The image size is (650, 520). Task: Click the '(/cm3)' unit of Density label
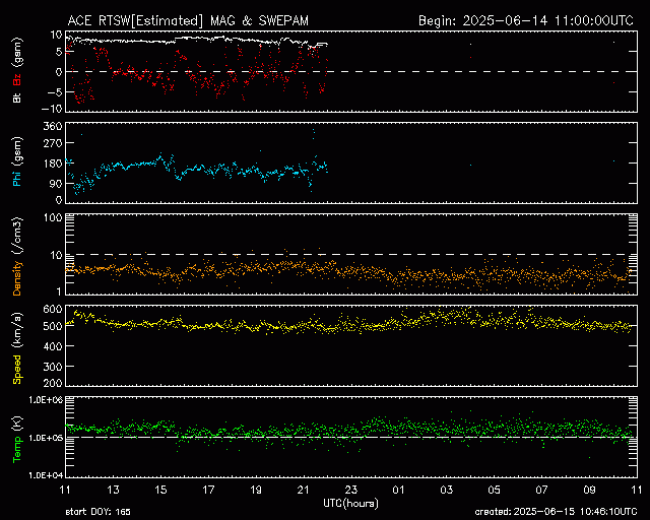[x=17, y=236]
